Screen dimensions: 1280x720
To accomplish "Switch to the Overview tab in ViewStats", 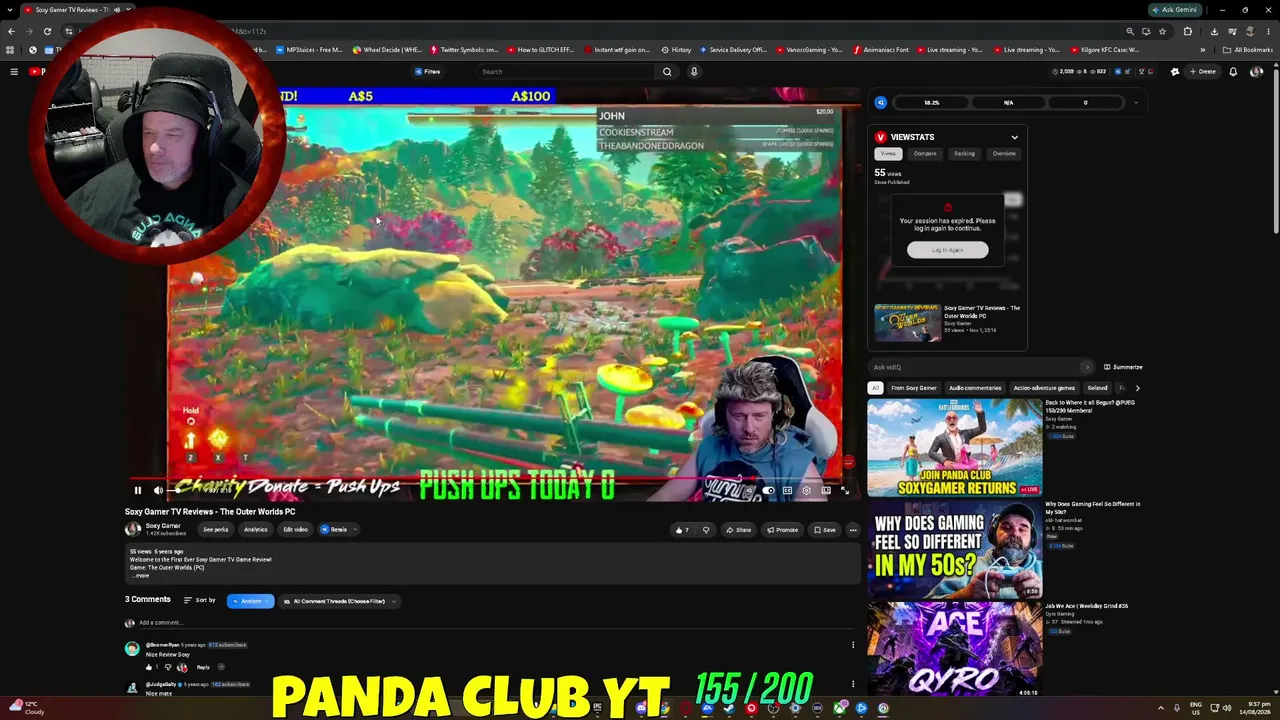I will (x=1004, y=154).
